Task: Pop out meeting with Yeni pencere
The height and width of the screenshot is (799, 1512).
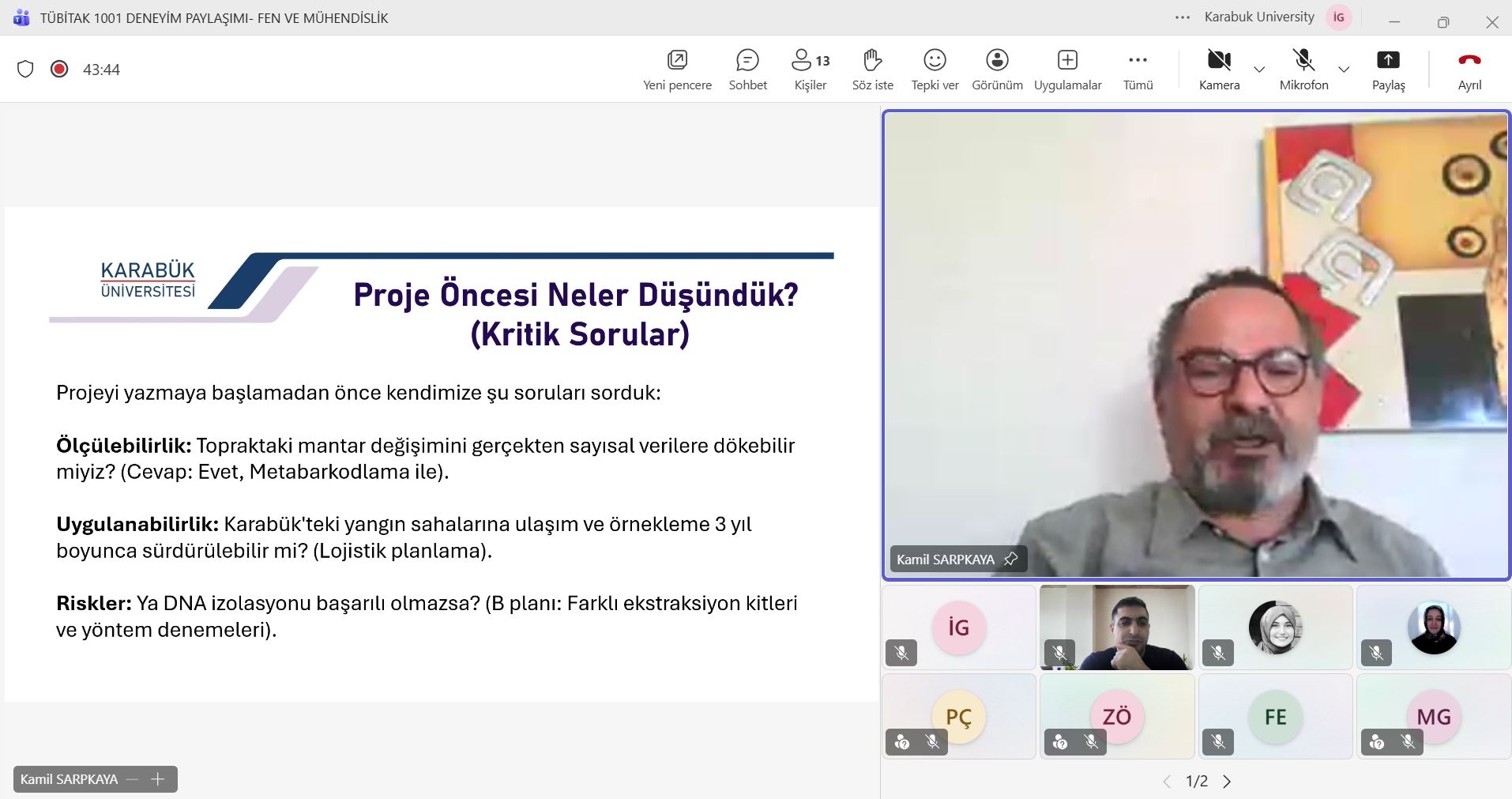Action: coord(677,69)
